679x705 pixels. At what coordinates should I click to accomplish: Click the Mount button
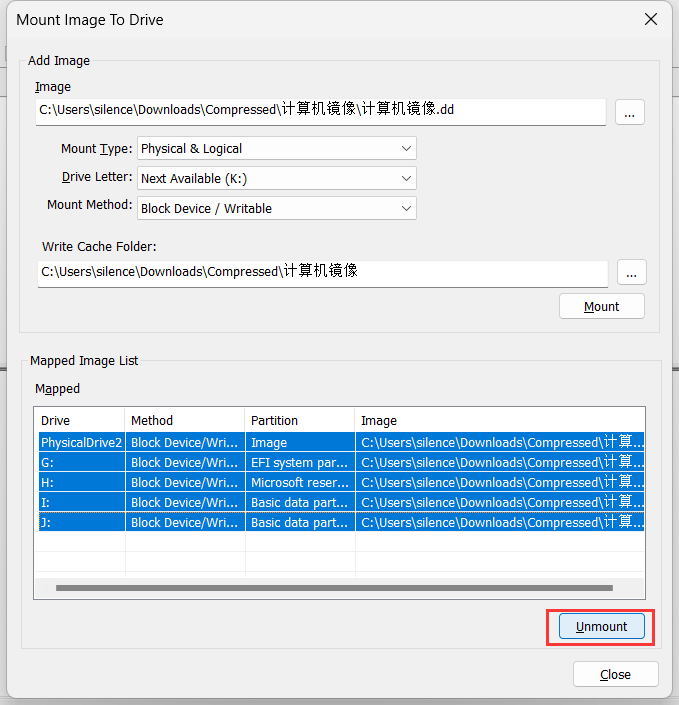point(602,307)
